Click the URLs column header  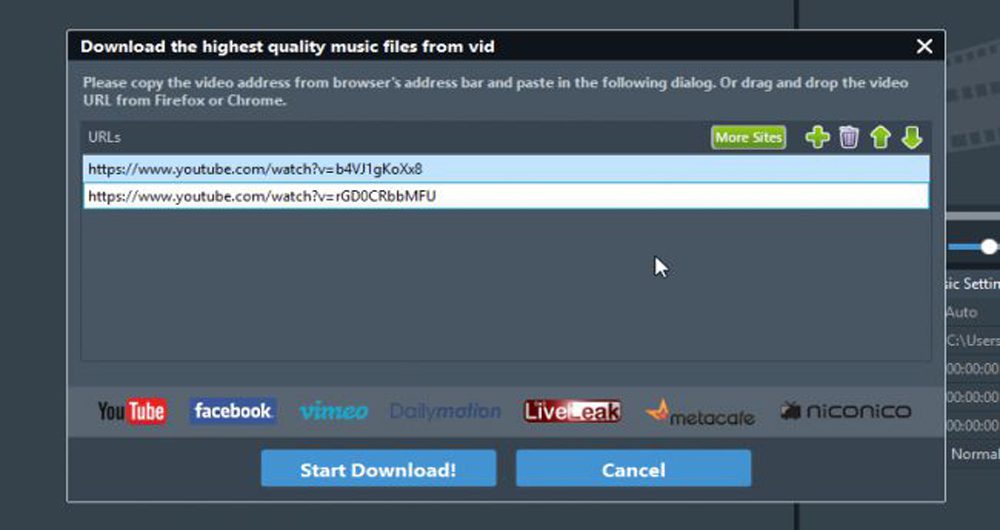click(105, 137)
